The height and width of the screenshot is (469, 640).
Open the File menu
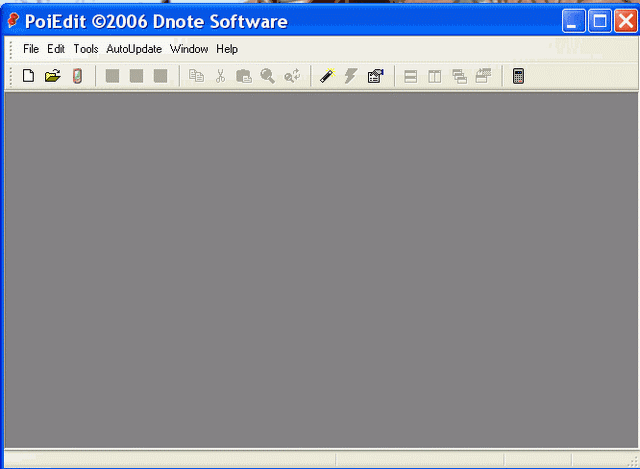point(31,49)
